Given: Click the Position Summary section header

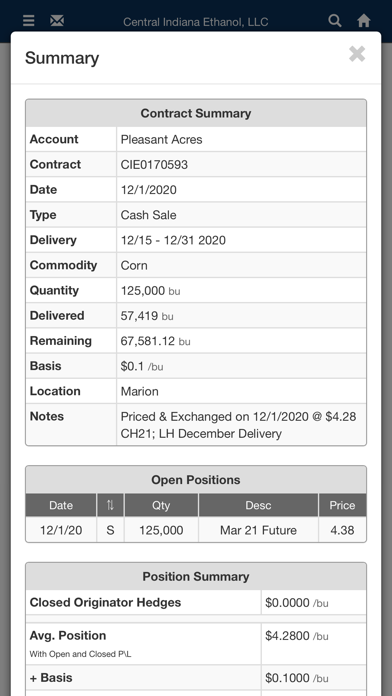Looking at the screenshot, I should tap(196, 577).
